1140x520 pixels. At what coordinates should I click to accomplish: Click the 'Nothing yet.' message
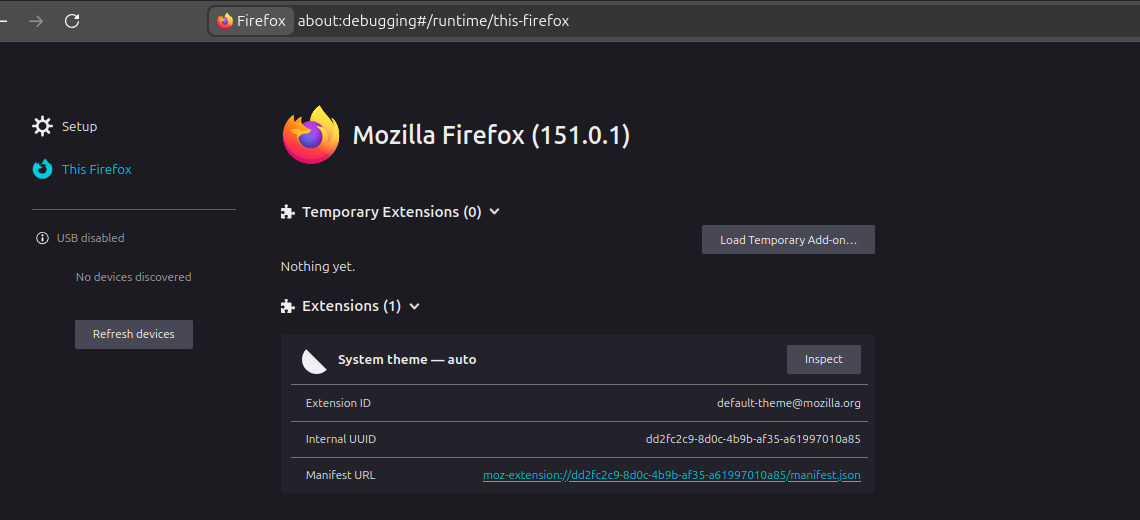click(318, 267)
